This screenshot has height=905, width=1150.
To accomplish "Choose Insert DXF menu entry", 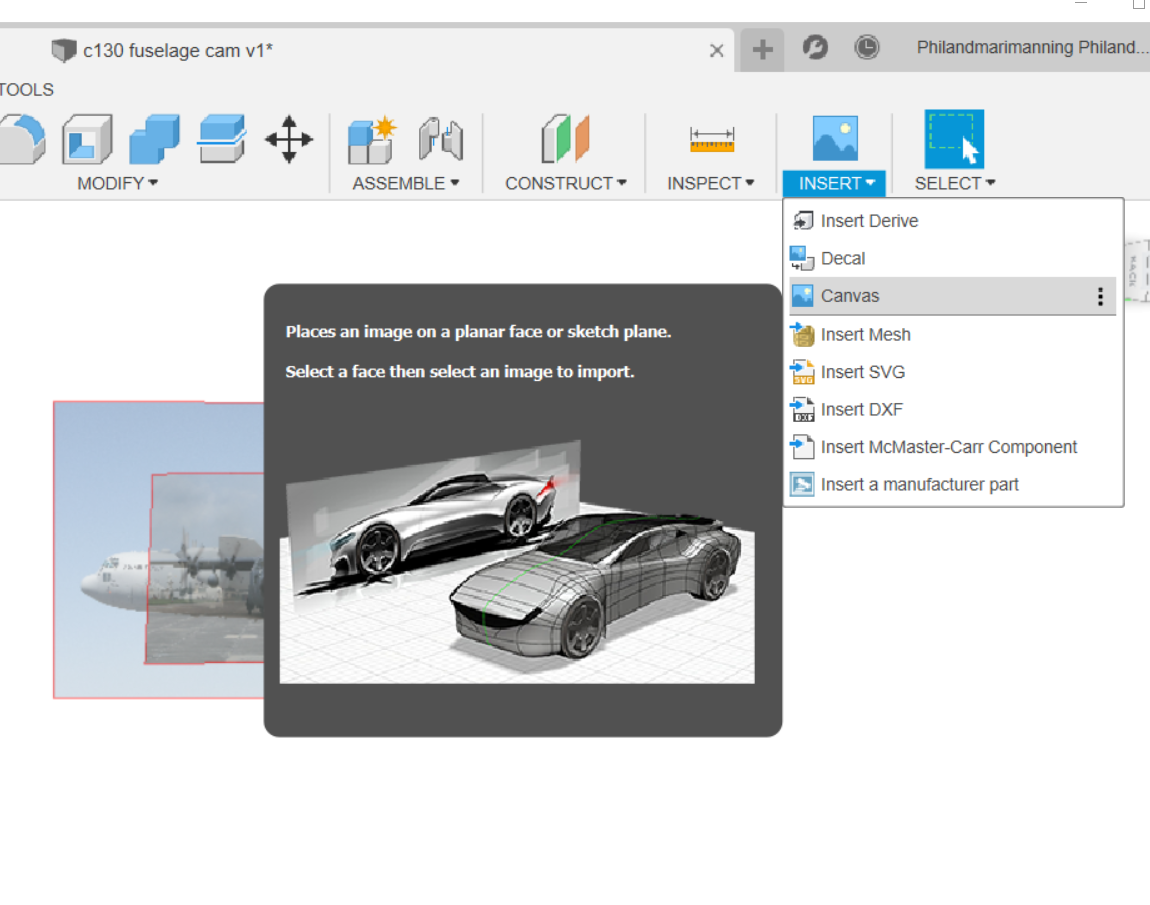I will pos(953,409).
